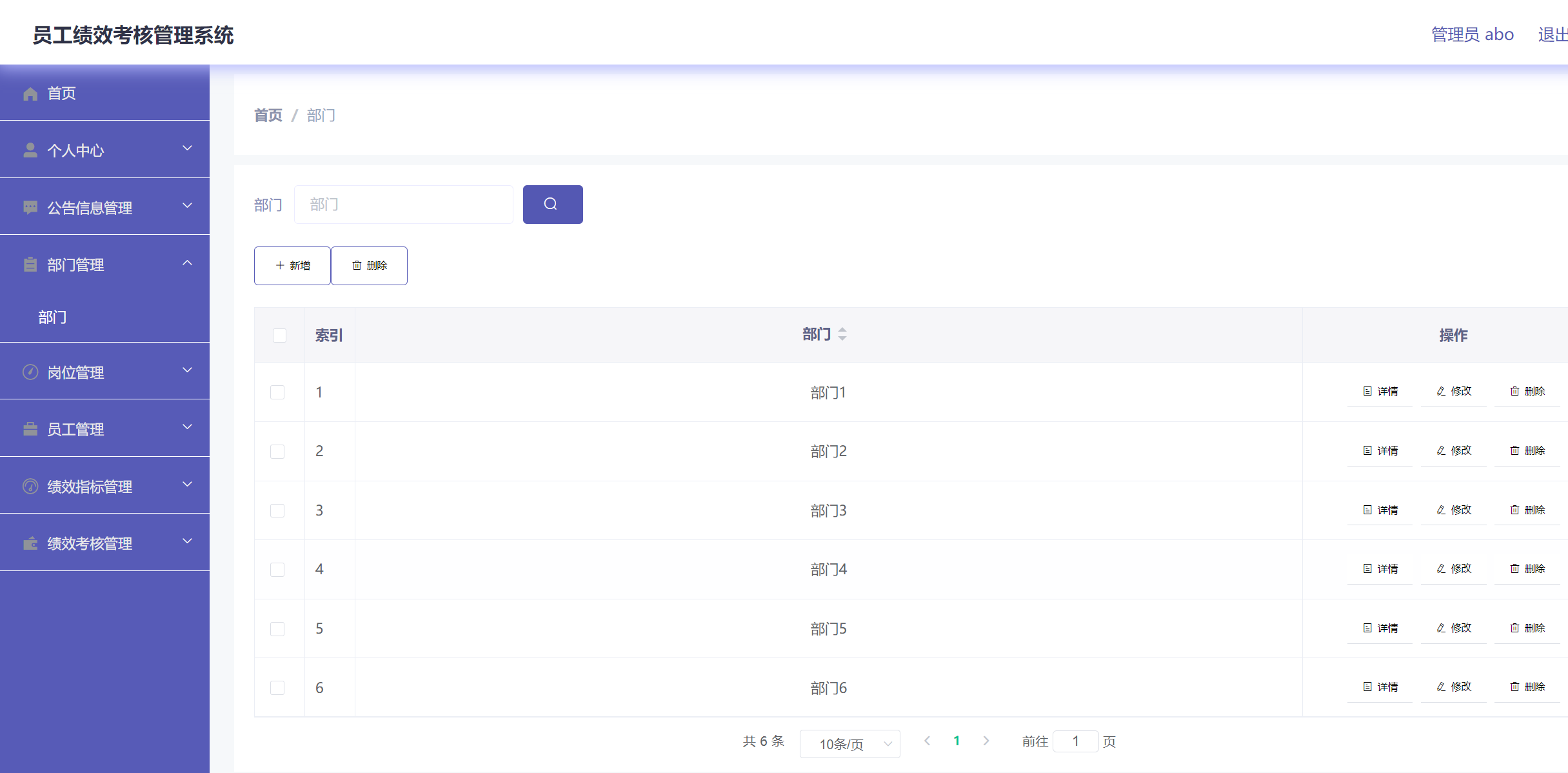The height and width of the screenshot is (773, 1568).
Task: Click the home icon beside 首页 in sidebar
Action: coord(30,93)
